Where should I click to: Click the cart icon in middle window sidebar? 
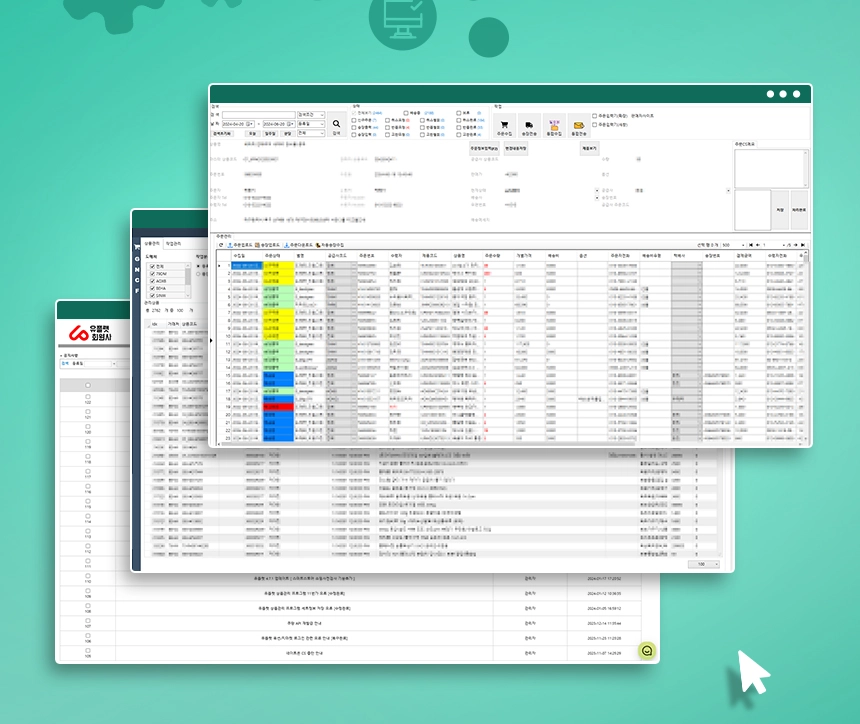[x=137, y=247]
